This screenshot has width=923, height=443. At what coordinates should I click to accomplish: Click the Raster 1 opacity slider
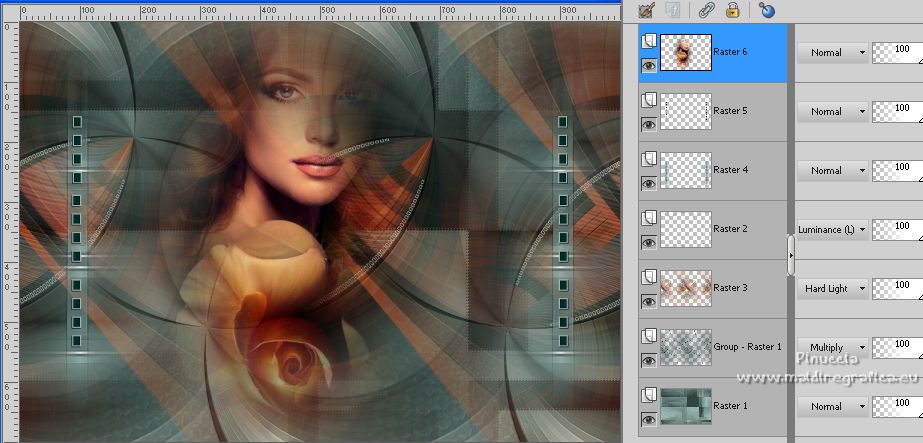click(898, 406)
